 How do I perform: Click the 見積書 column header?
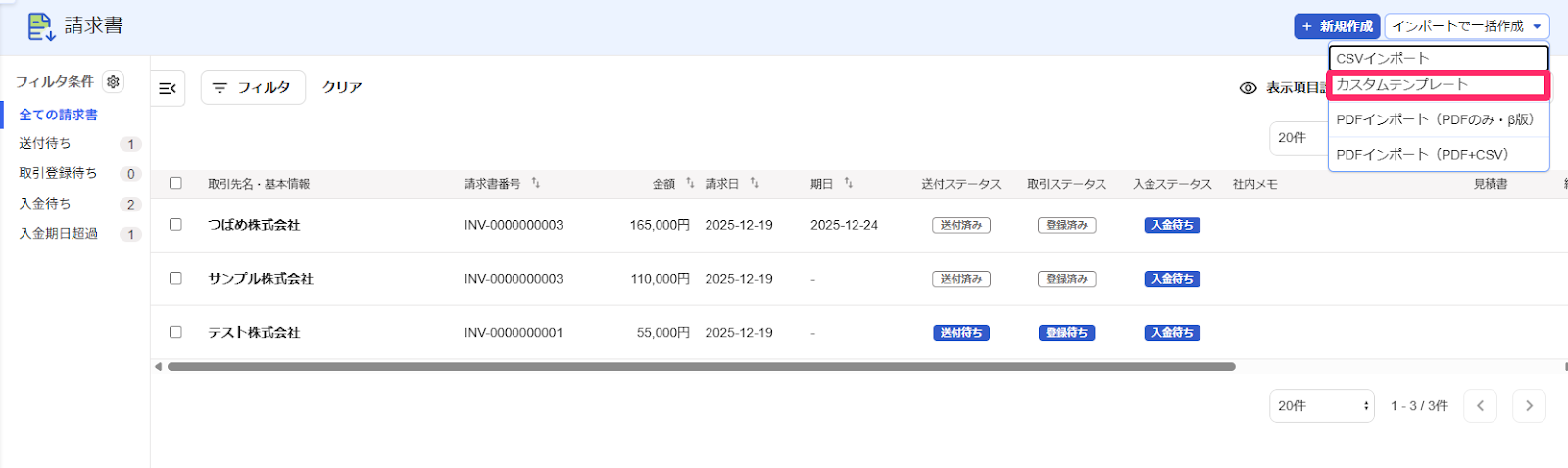(x=1491, y=184)
